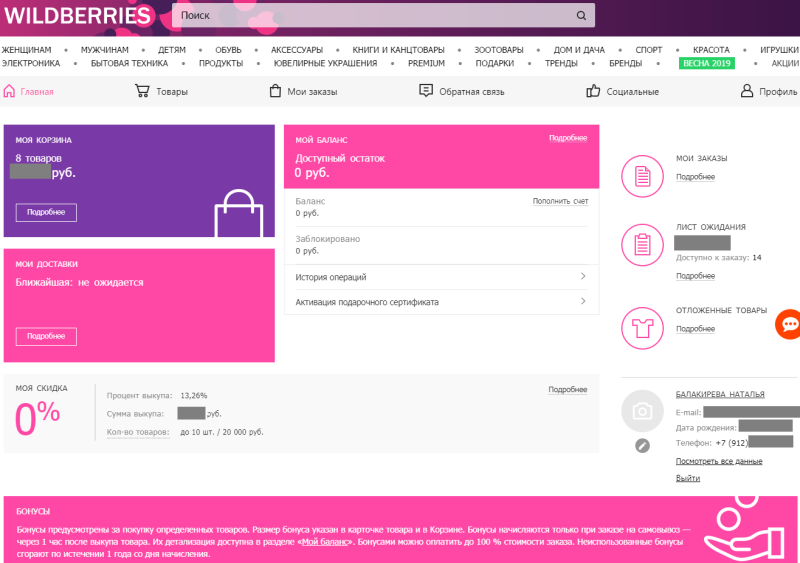Open the Электроника category
The image size is (800, 563).
pos(31,63)
